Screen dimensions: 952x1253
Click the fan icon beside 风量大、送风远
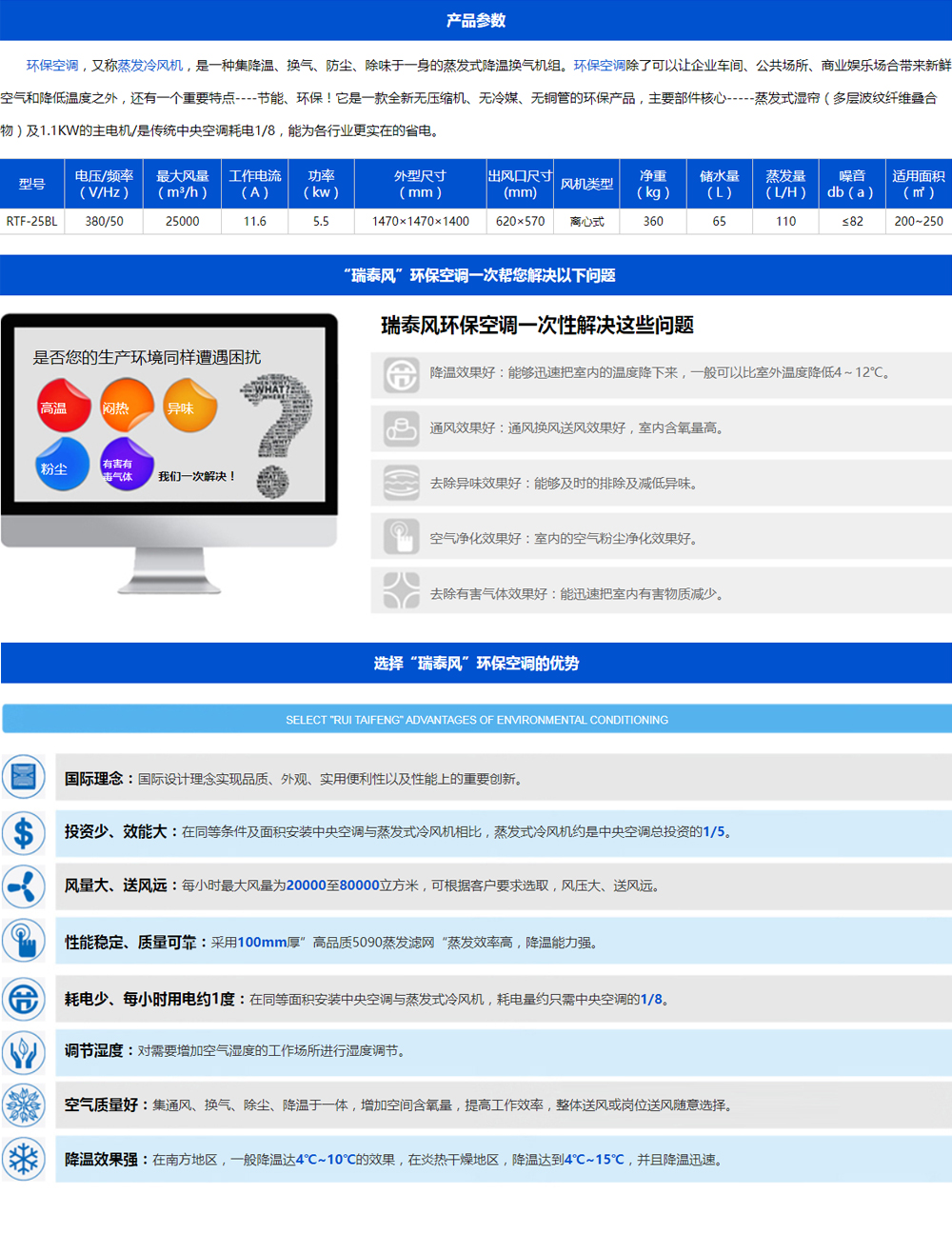click(24, 886)
